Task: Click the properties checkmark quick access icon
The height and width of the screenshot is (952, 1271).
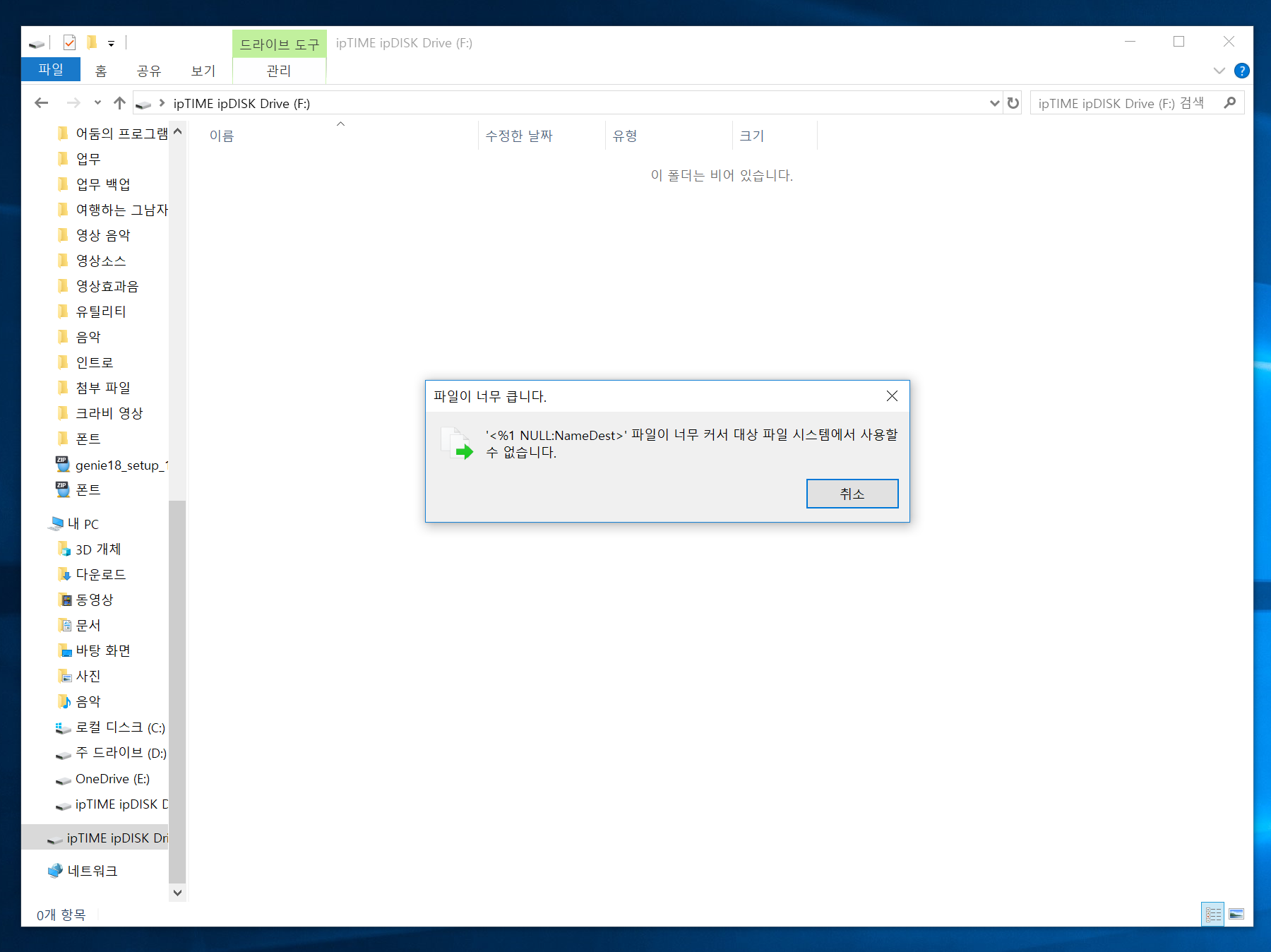Action: [x=69, y=43]
